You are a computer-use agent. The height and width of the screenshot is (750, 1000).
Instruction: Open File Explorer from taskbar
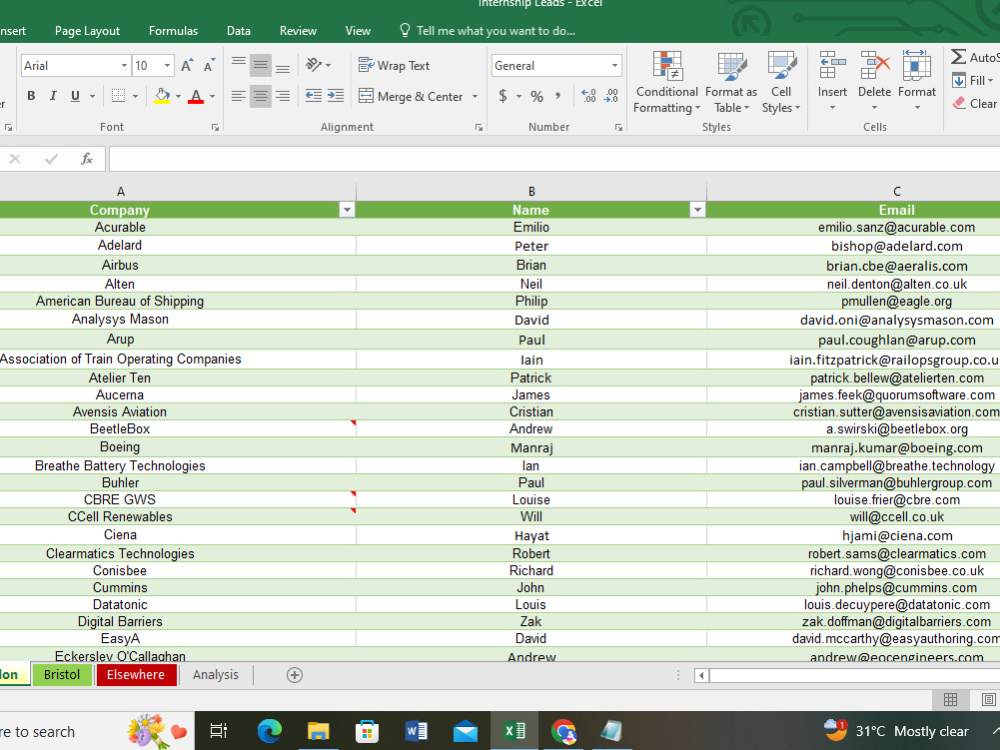click(x=318, y=731)
